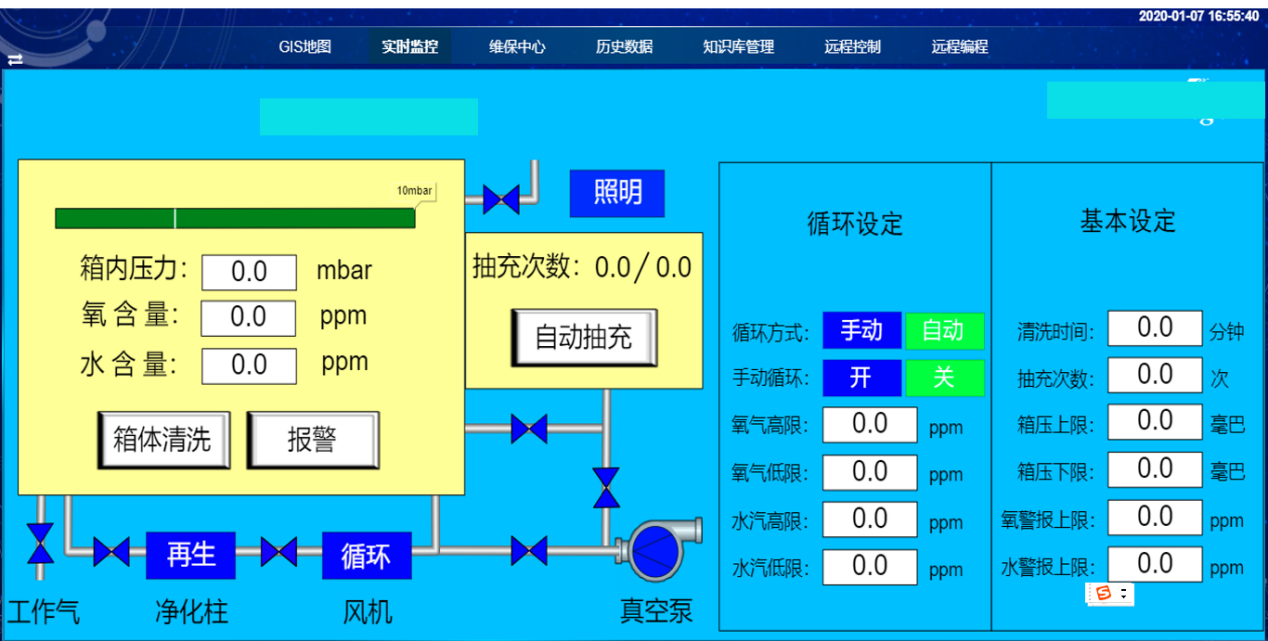This screenshot has width=1268, height=641.
Task: Click the 箱体清洗 button in the yellow panel
Action: tap(163, 439)
